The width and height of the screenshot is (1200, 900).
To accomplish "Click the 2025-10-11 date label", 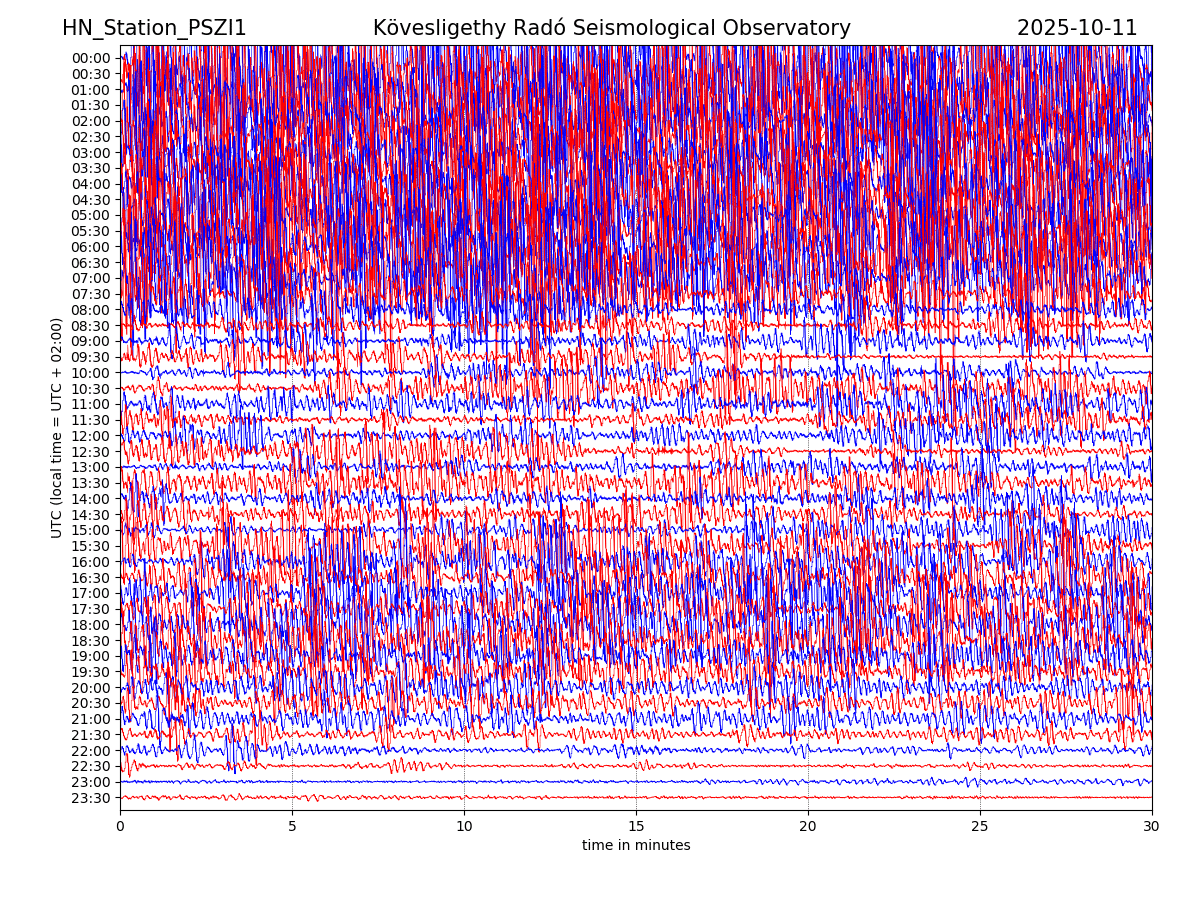I will (1077, 28).
